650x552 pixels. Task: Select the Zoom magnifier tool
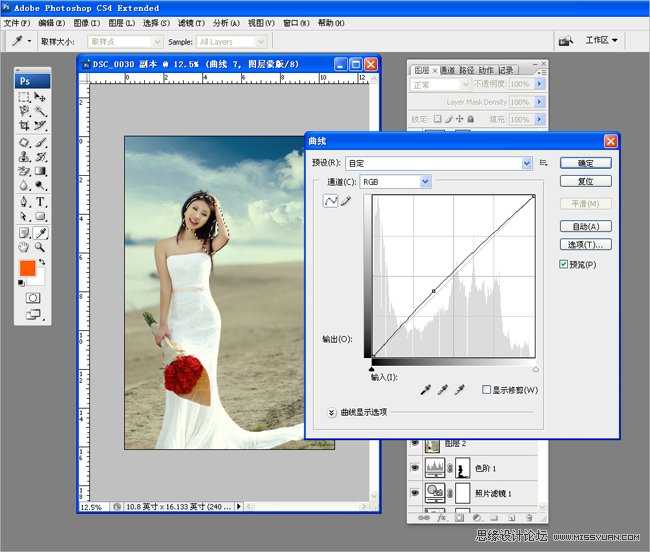[40, 246]
